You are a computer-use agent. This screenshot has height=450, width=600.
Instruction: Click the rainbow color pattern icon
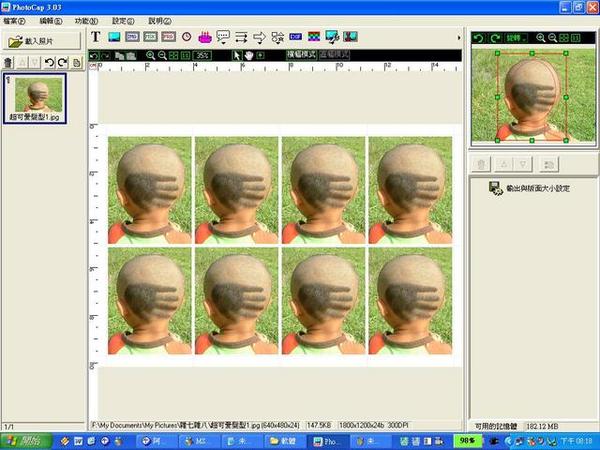coord(314,37)
